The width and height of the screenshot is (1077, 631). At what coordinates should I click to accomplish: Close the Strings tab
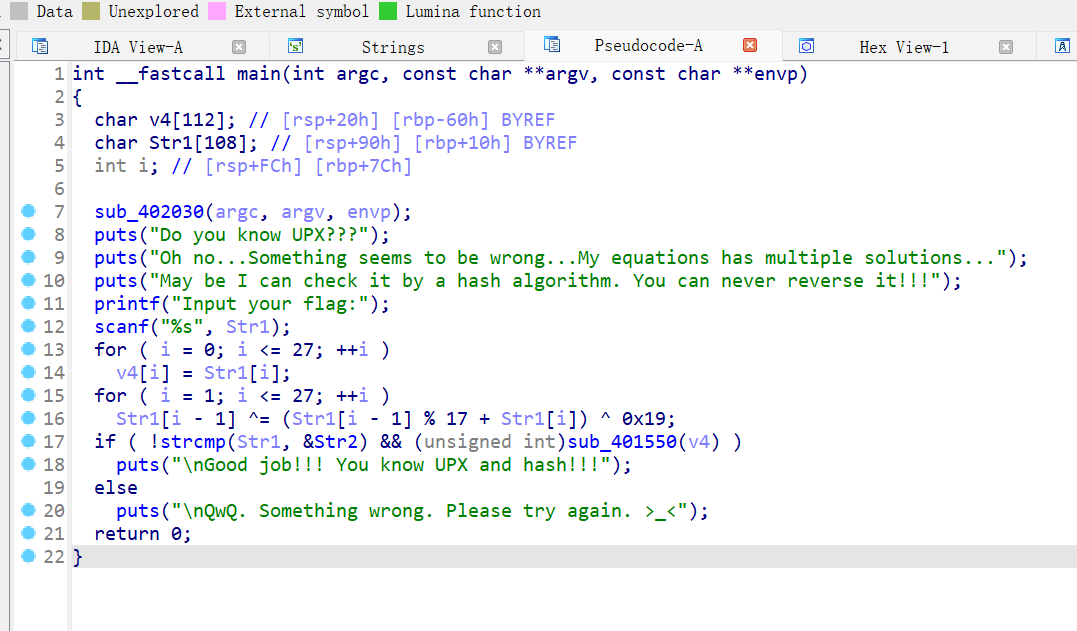point(495,47)
